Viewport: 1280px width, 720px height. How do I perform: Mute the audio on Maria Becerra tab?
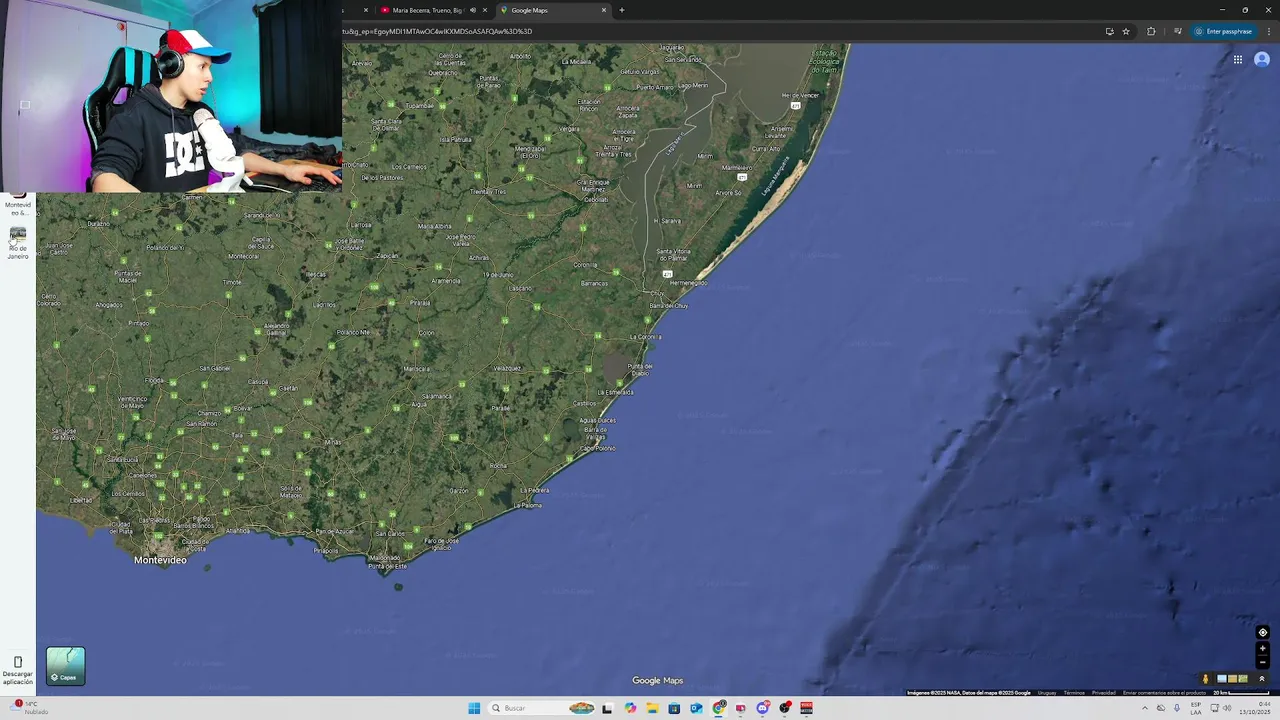coord(473,10)
